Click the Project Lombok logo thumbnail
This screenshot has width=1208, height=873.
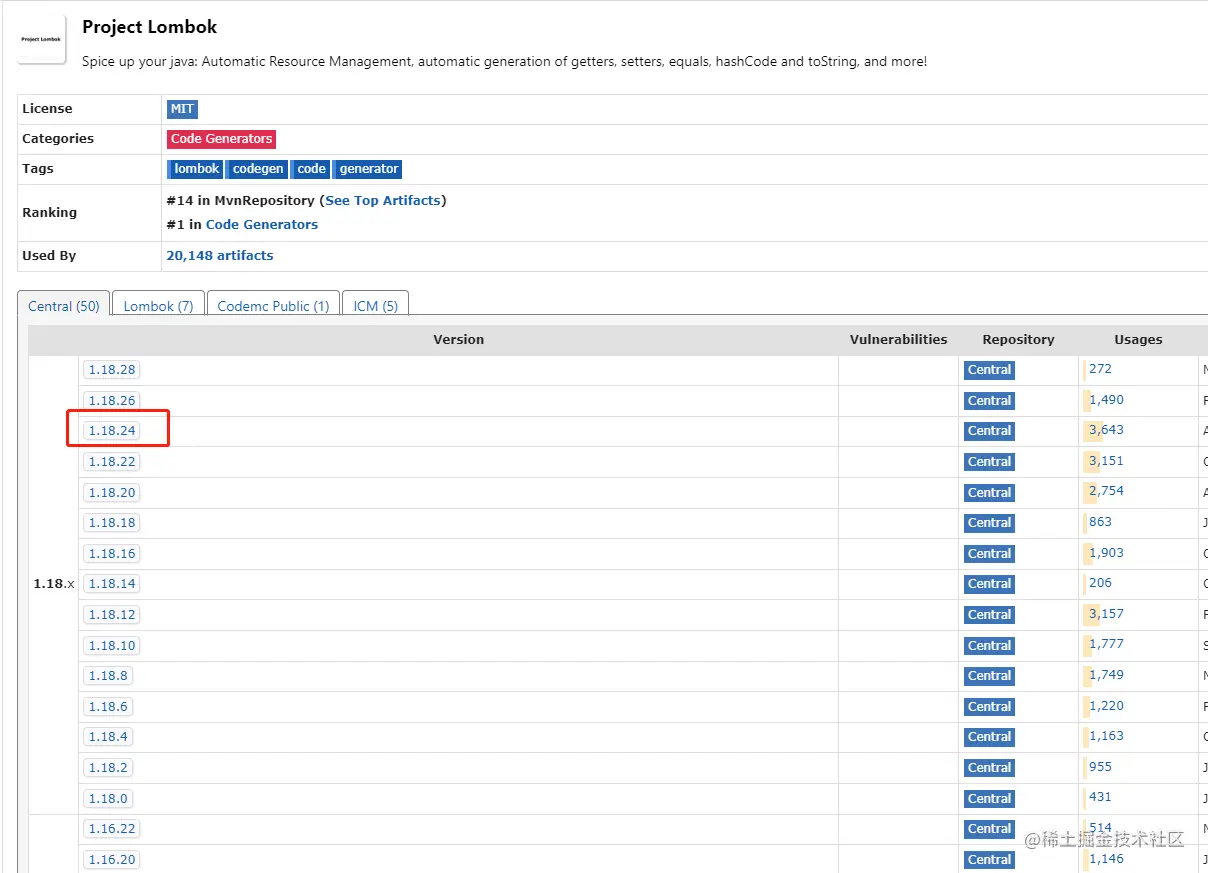41,39
